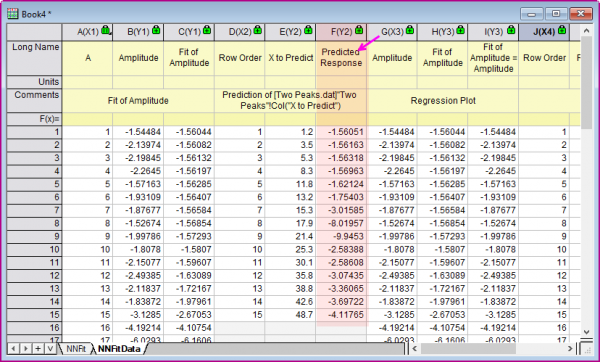Go to the previous sheet with left arrow
The width and height of the screenshot is (600, 362).
click(13, 349)
